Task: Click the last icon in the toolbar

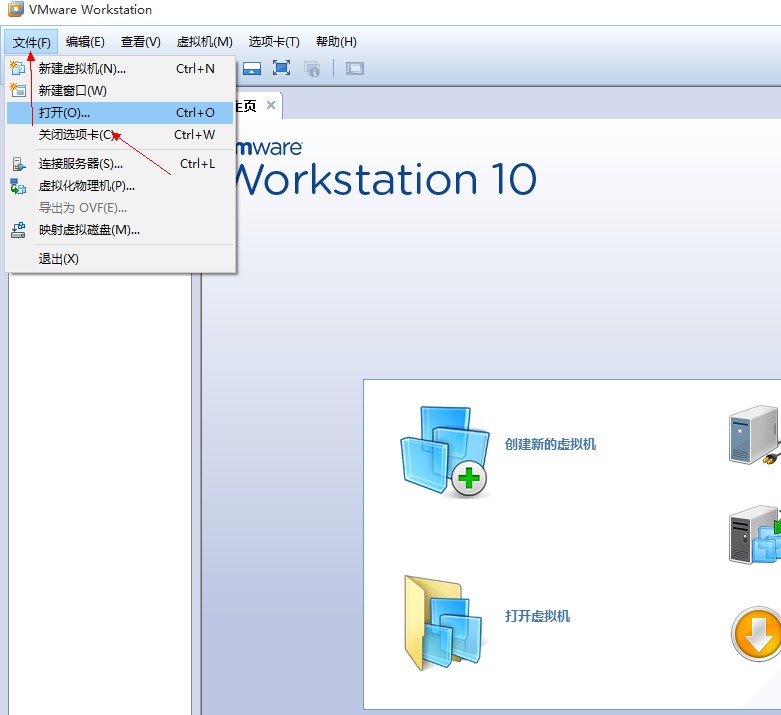Action: point(355,68)
